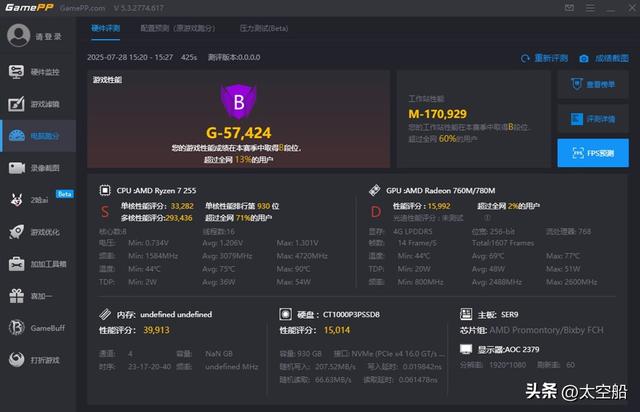Screen dimensions: 640x412
Task: Click the CPU chip icon
Action: 105,190
